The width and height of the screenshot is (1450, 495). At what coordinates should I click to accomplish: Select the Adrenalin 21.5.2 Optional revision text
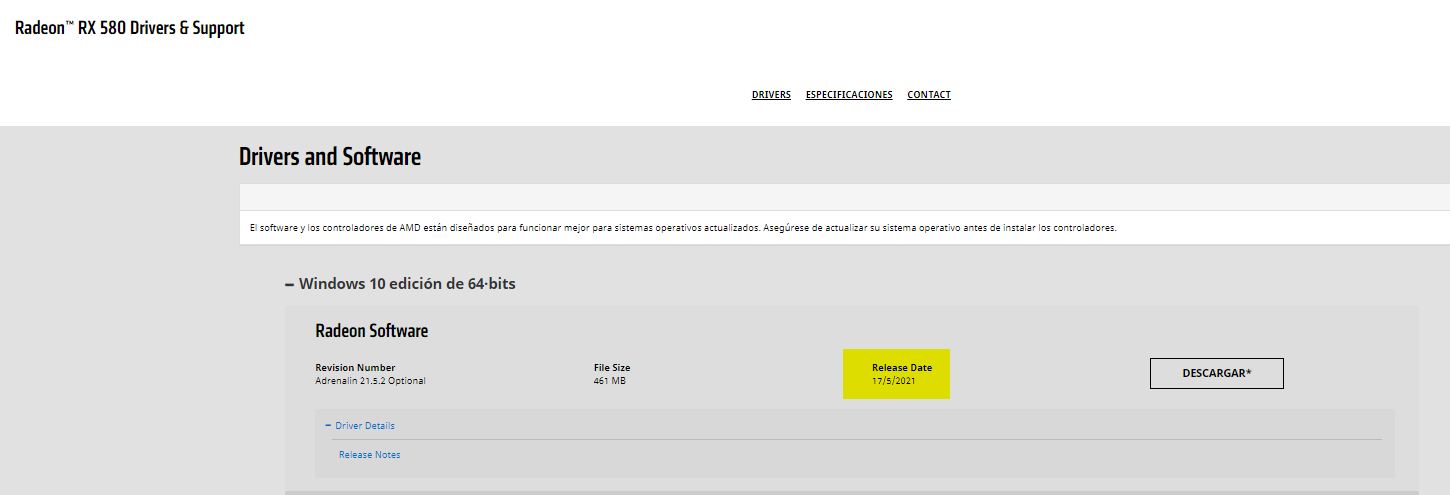point(370,381)
